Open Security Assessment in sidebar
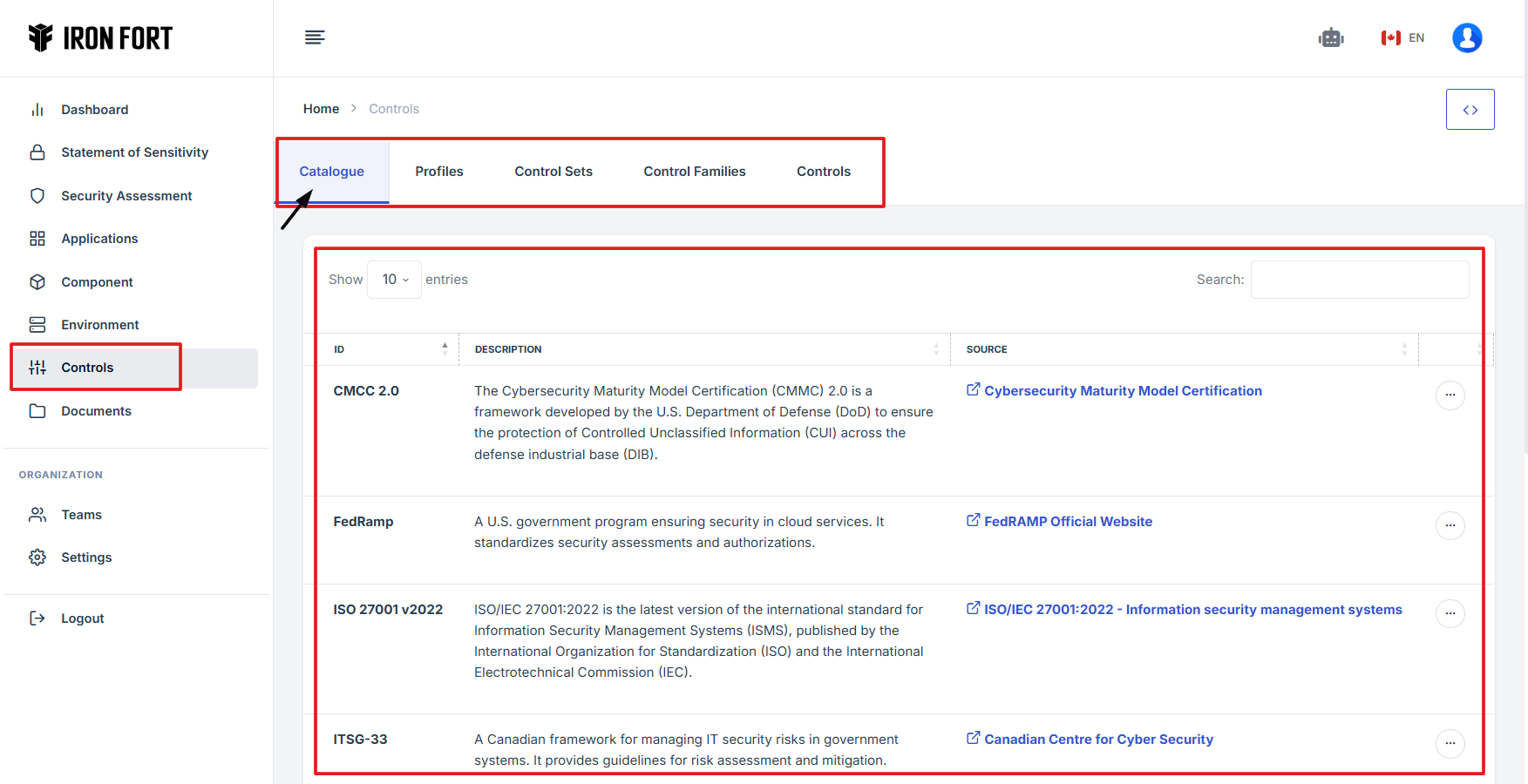1528x784 pixels. (x=126, y=196)
